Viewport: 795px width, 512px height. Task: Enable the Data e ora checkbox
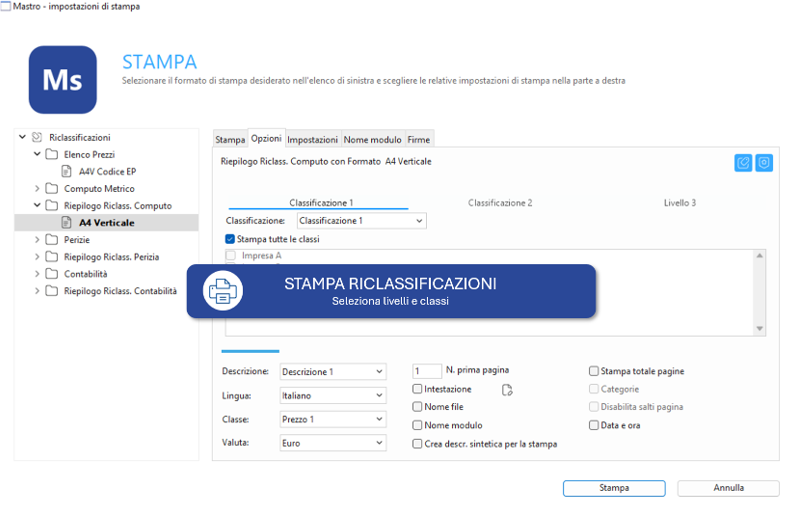click(x=594, y=425)
